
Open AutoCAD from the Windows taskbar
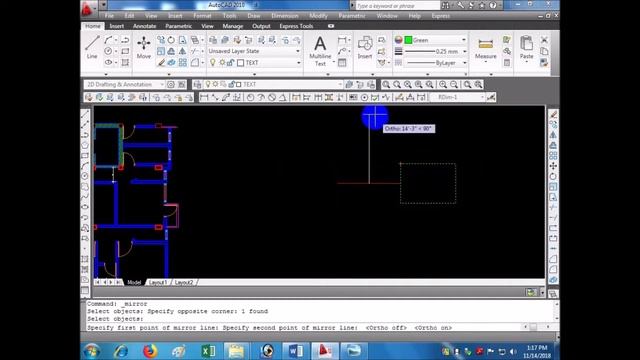click(x=324, y=351)
